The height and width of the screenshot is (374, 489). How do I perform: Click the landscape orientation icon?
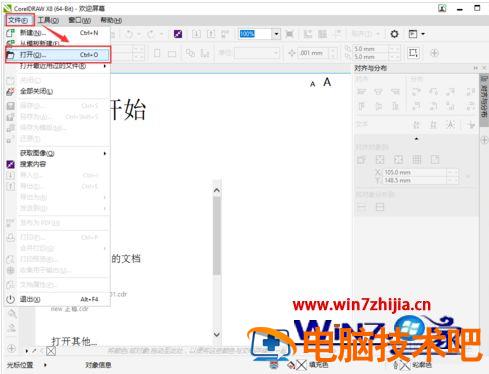172,53
